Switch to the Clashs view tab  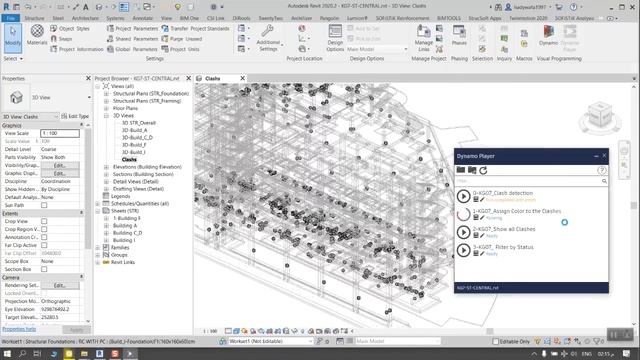click(x=212, y=78)
